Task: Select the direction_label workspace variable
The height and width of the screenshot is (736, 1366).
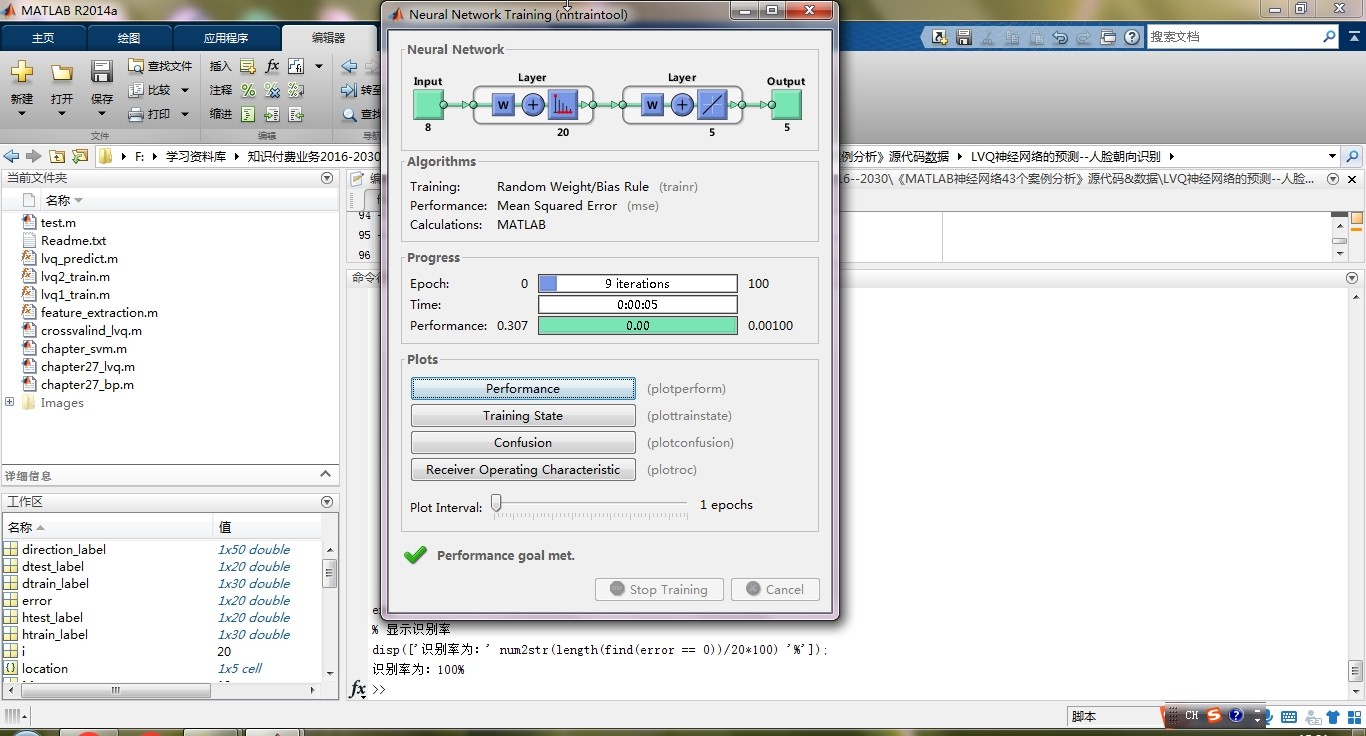Action: (x=63, y=549)
